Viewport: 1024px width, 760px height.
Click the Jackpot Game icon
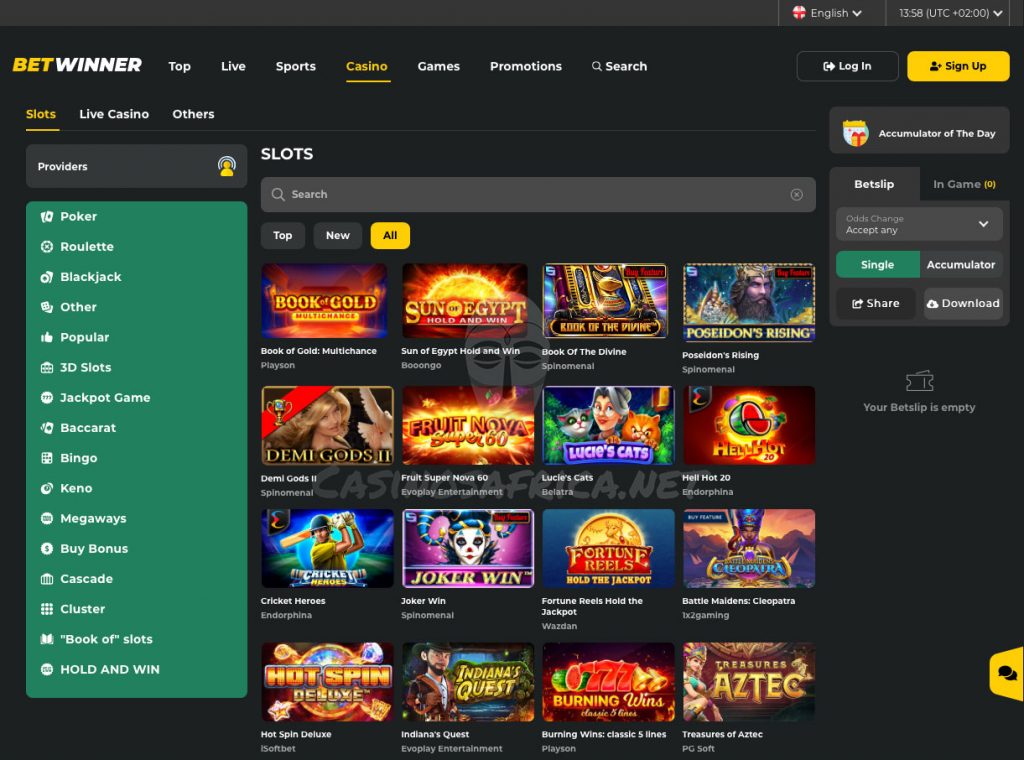pos(46,398)
